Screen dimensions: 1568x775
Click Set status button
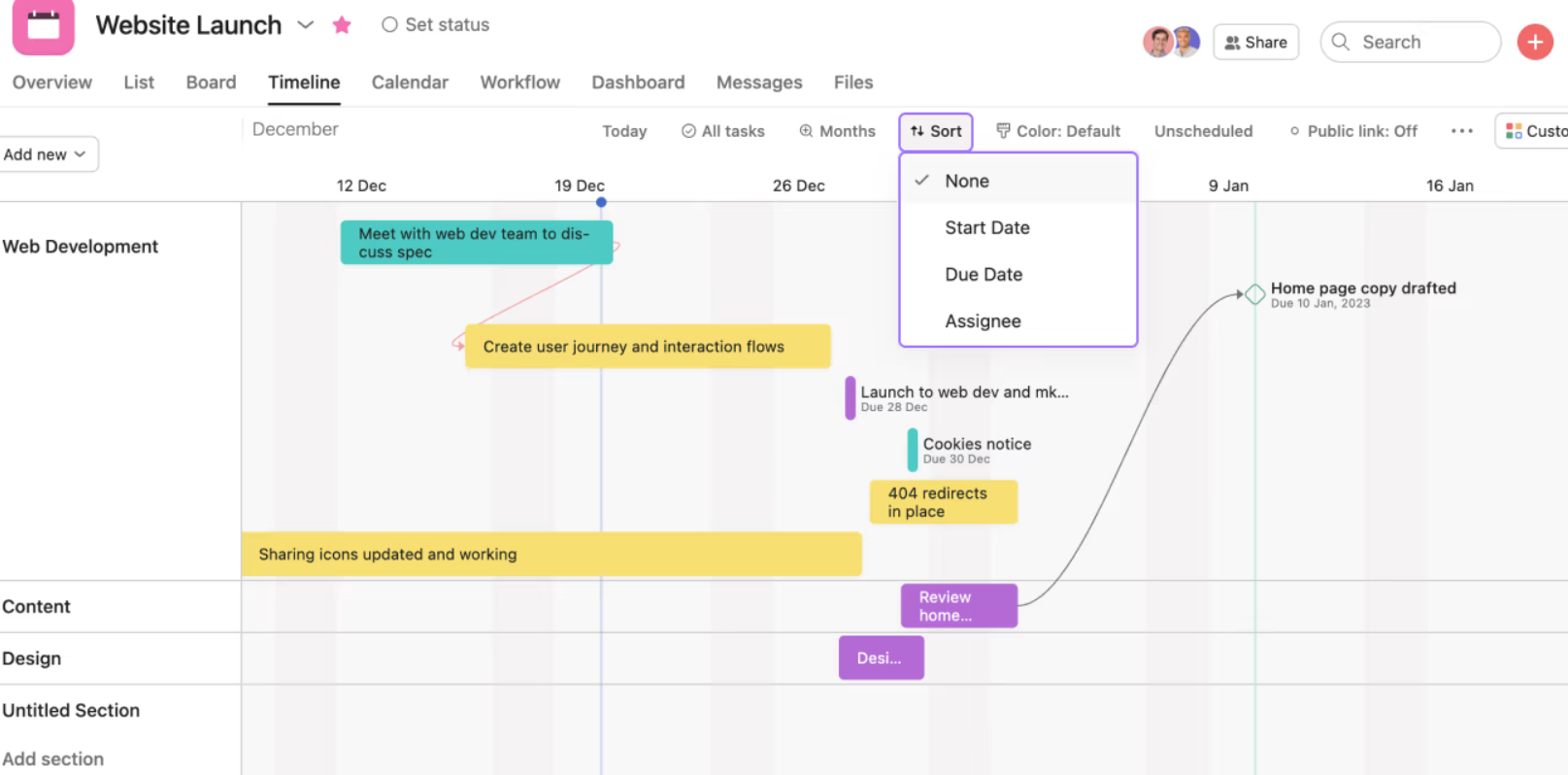435,25
